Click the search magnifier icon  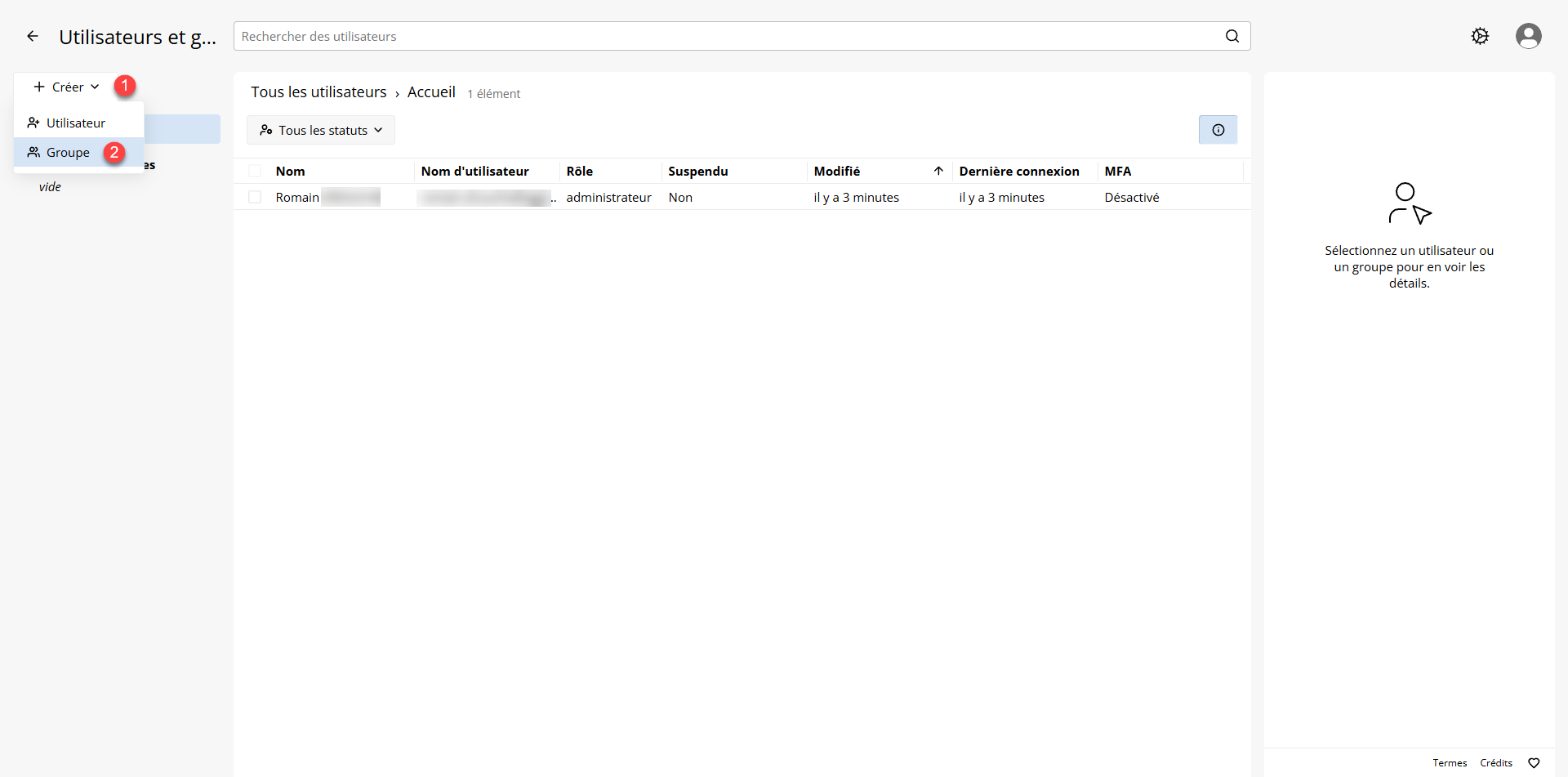(x=1232, y=36)
